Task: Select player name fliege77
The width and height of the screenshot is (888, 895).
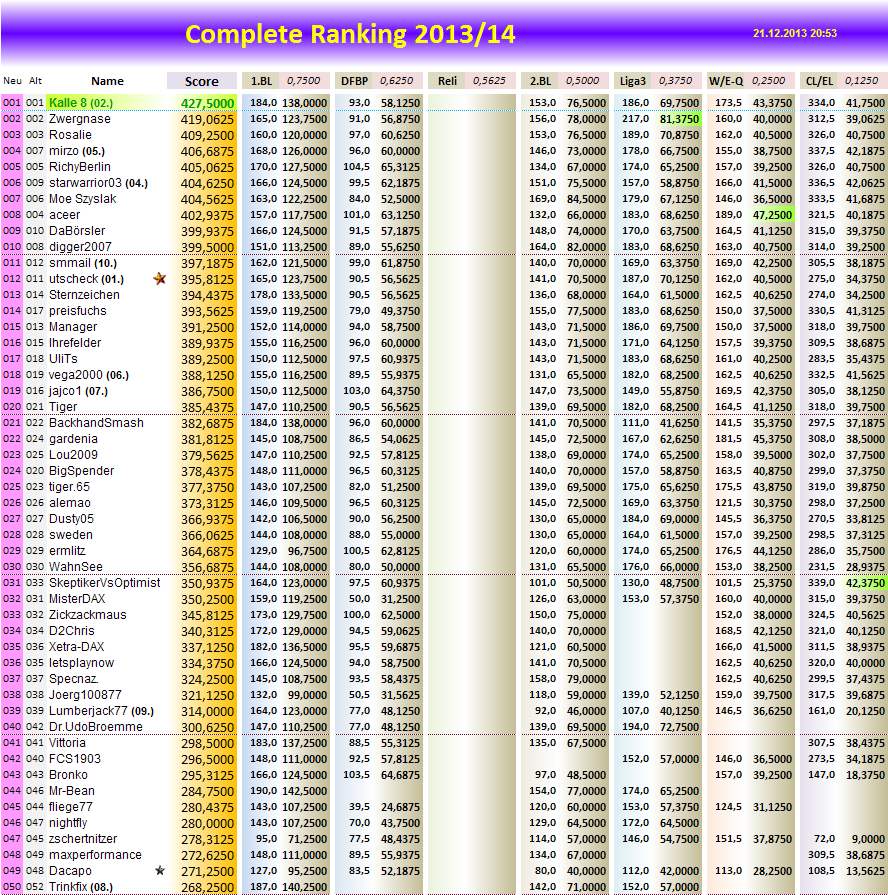Action: 71,807
